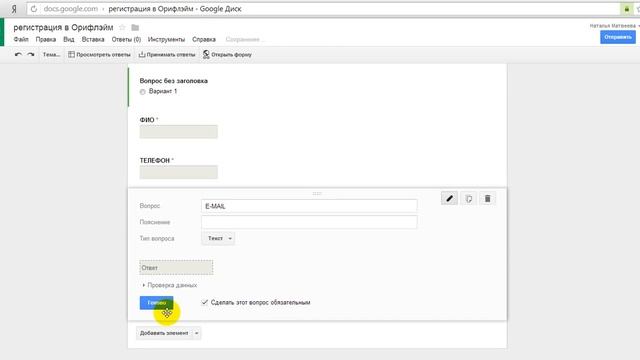Click Принимать ответы in toolbar
The width and height of the screenshot is (640, 360).
click(167, 54)
